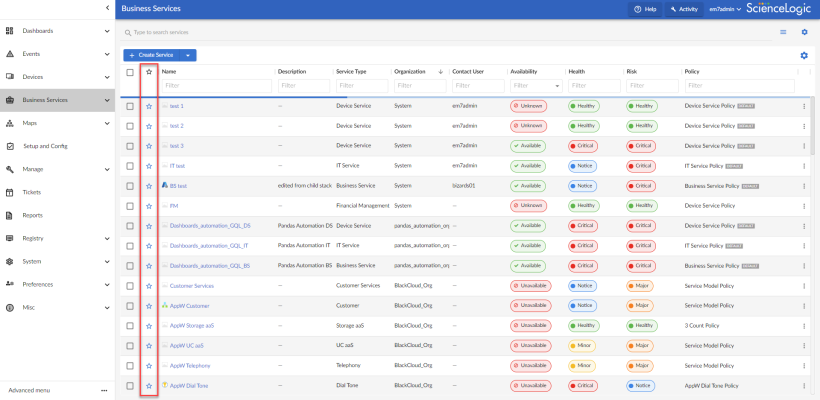Click the Name column filter field
820x400 pixels.
pyautogui.click(x=217, y=86)
